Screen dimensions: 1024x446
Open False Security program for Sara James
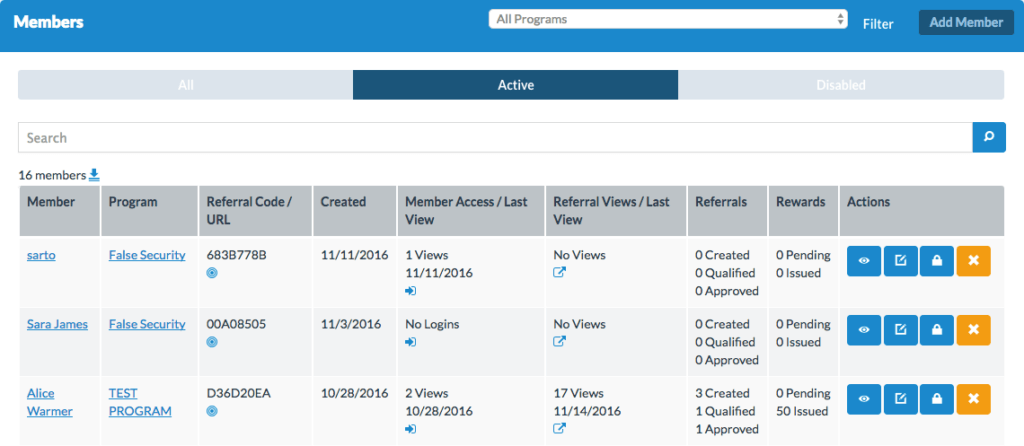[147, 325]
